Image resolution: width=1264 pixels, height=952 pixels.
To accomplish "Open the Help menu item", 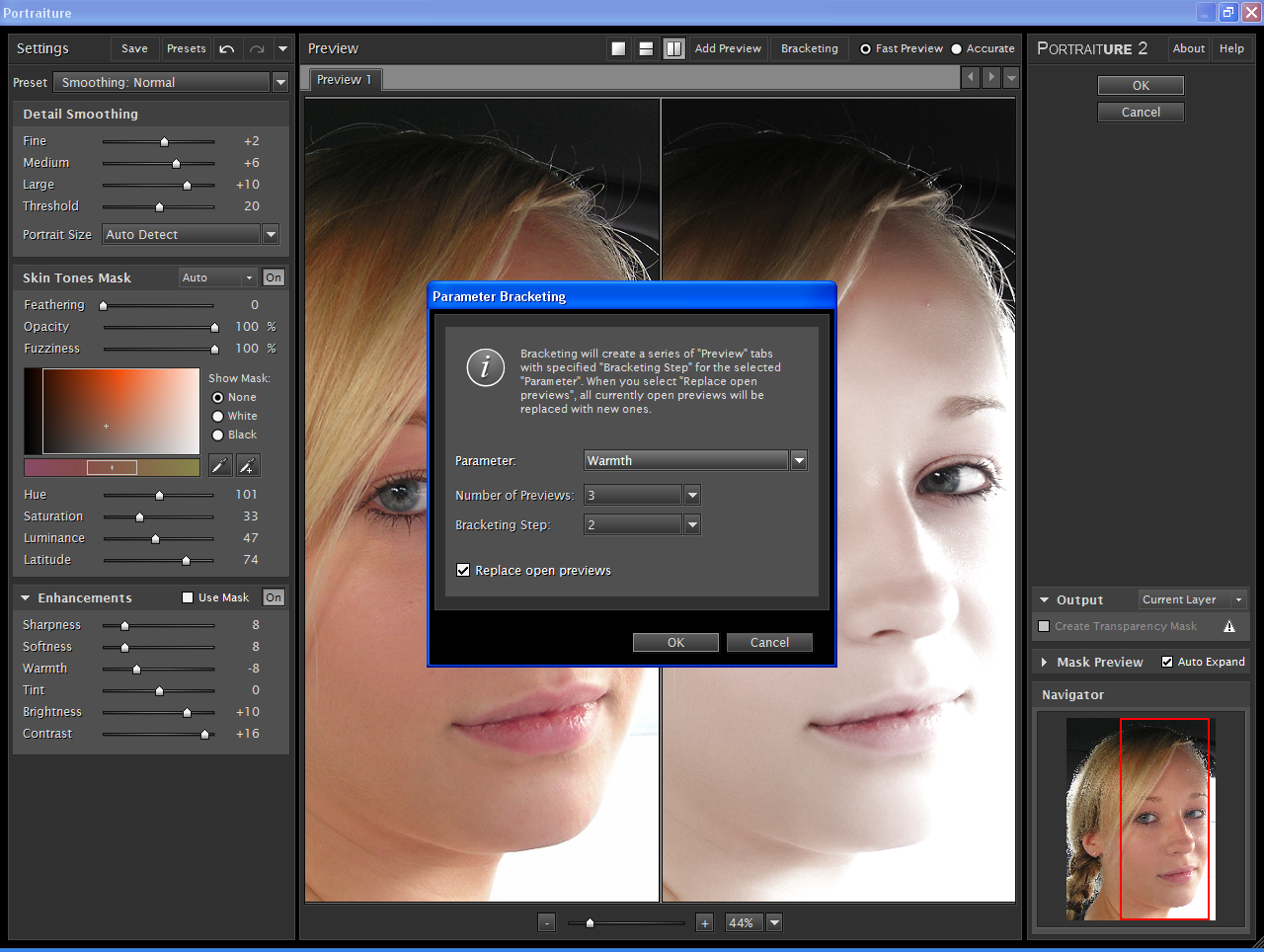I will [1231, 48].
